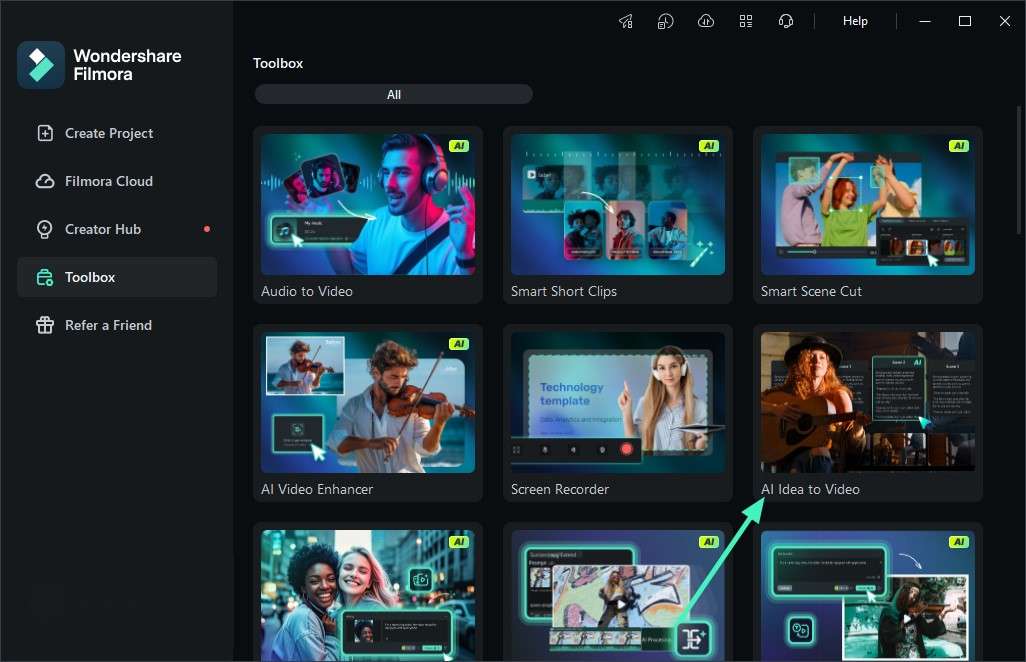Click the vertical scrollbar of the toolbox
The height and width of the screenshot is (662, 1026).
pyautogui.click(x=1019, y=170)
